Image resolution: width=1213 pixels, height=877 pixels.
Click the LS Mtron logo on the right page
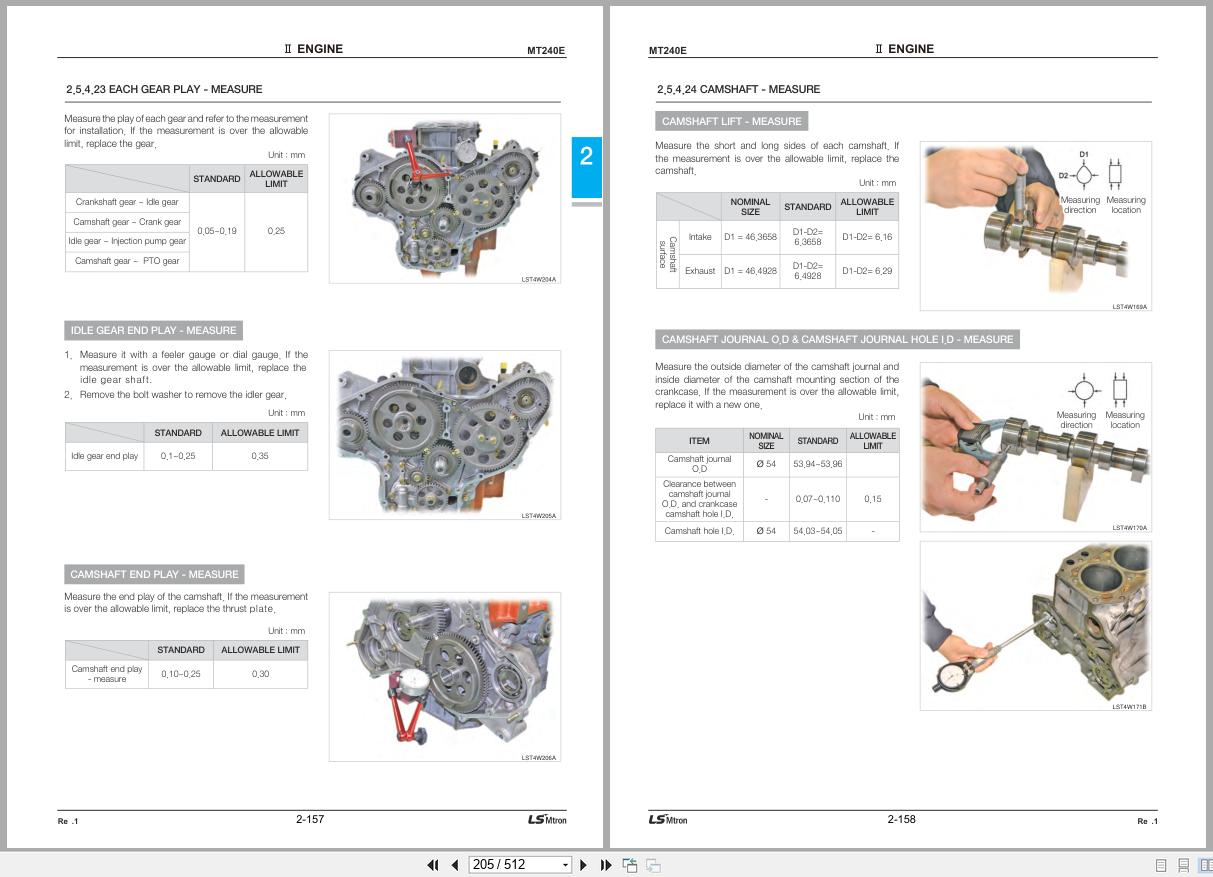point(668,820)
